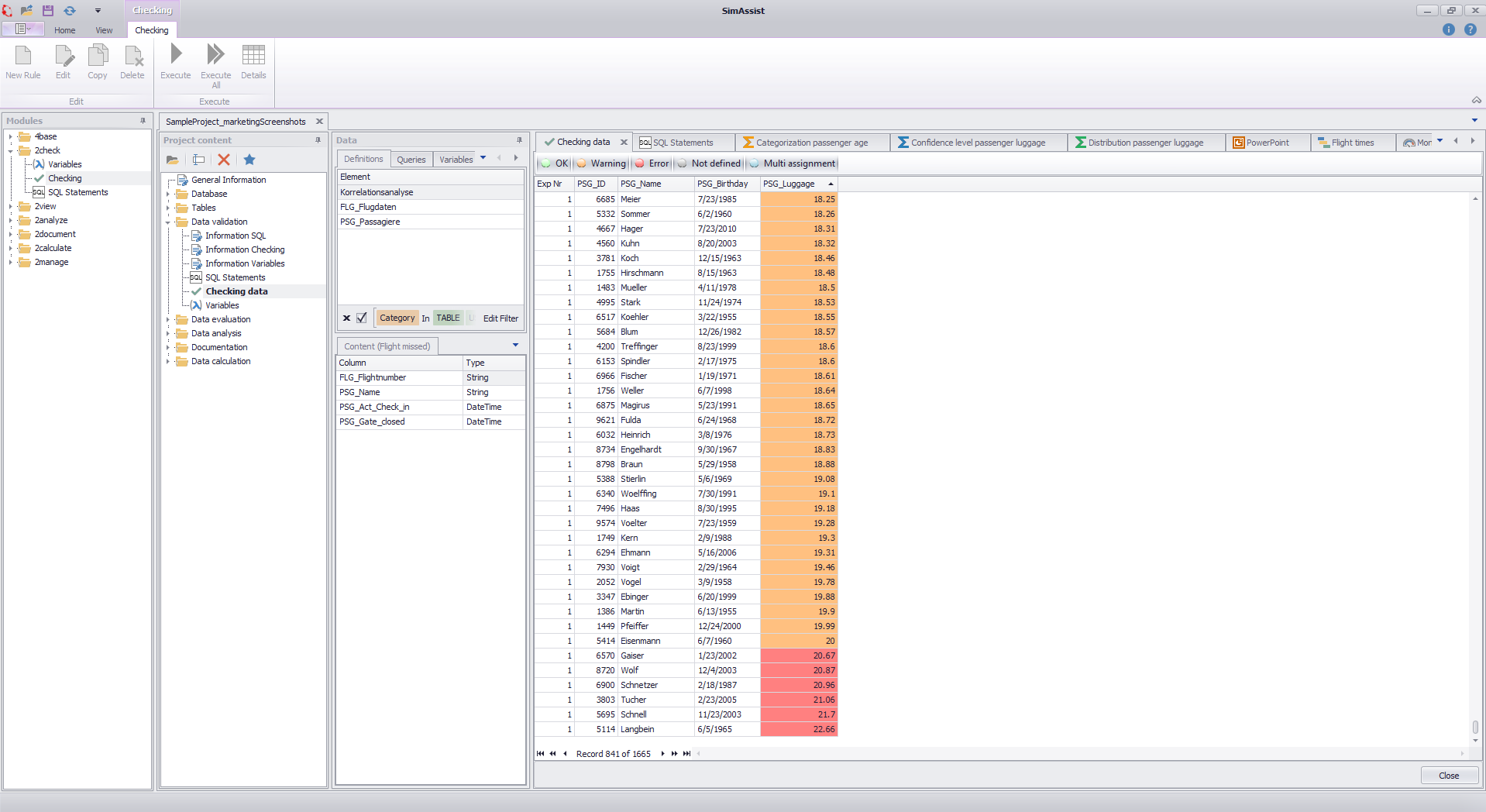The image size is (1486, 812).
Task: Toggle the Warning status filter
Action: click(x=601, y=163)
